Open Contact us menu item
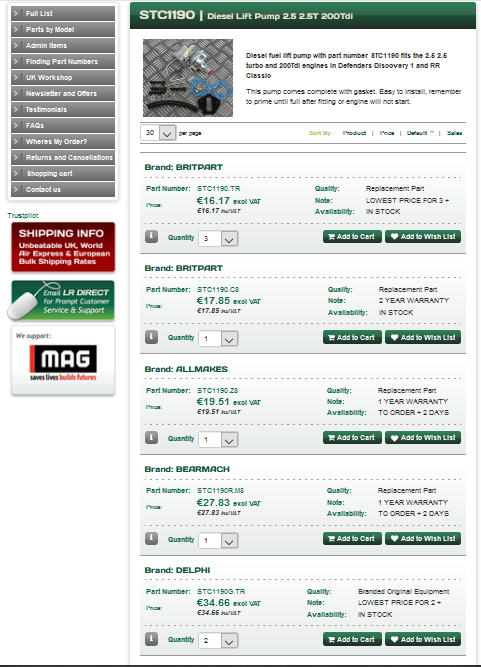481x667 pixels. pyautogui.click(x=63, y=190)
